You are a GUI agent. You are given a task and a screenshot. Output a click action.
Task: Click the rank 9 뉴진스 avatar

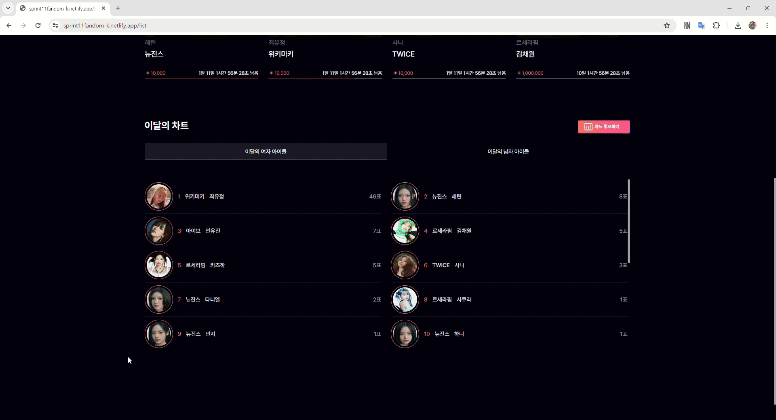point(159,334)
